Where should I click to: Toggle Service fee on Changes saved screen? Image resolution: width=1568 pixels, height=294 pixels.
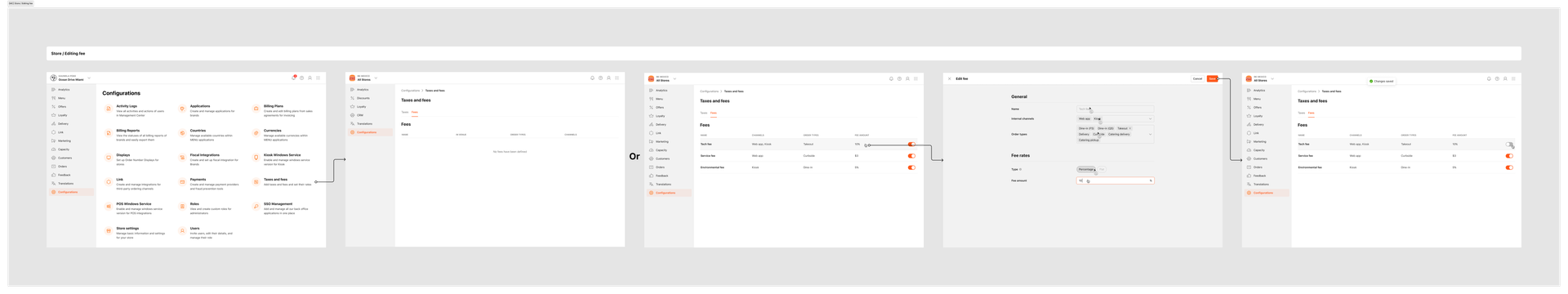point(1509,156)
